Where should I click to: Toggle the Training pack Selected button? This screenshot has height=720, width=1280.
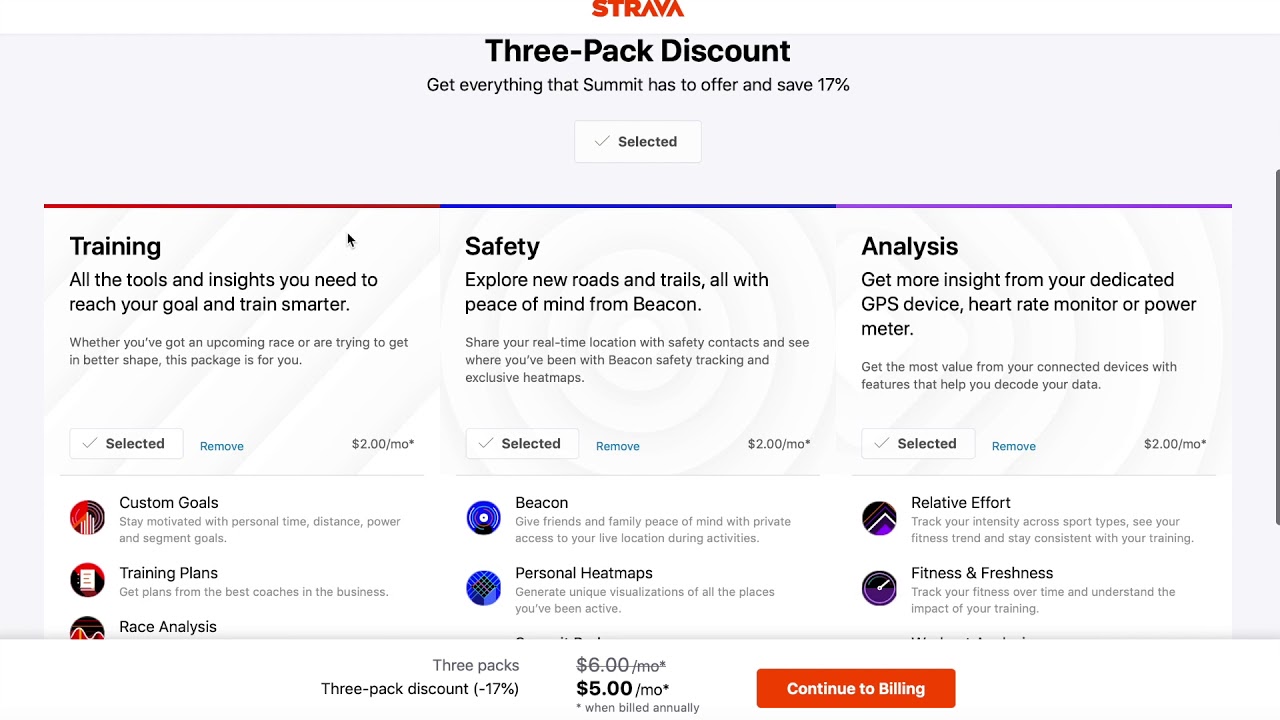(126, 444)
